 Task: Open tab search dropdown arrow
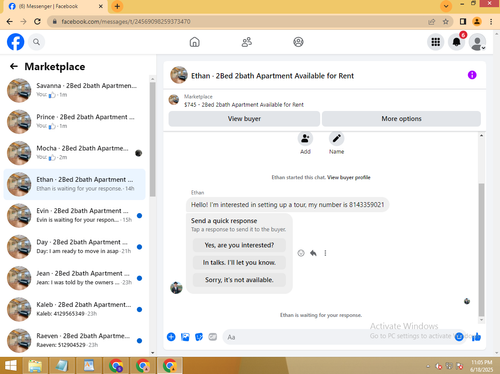click(446, 6)
